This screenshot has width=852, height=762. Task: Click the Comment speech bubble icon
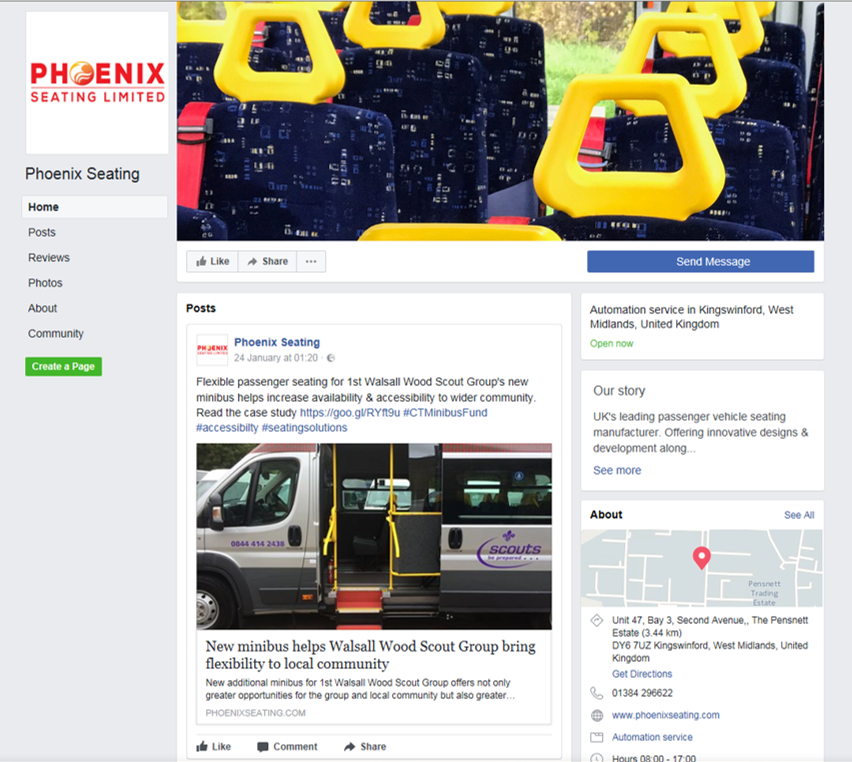click(262, 747)
